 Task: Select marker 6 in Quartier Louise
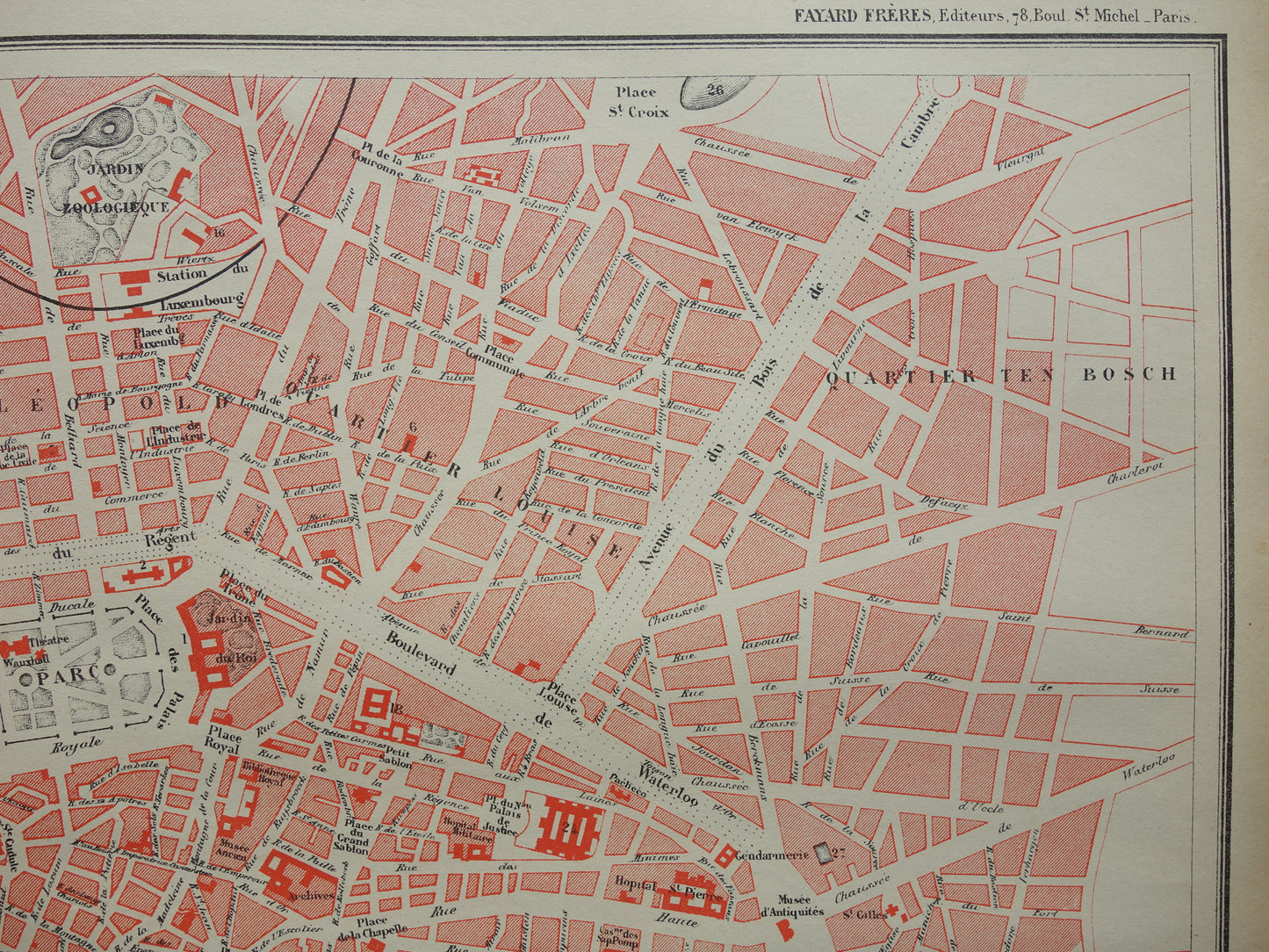coord(413,428)
